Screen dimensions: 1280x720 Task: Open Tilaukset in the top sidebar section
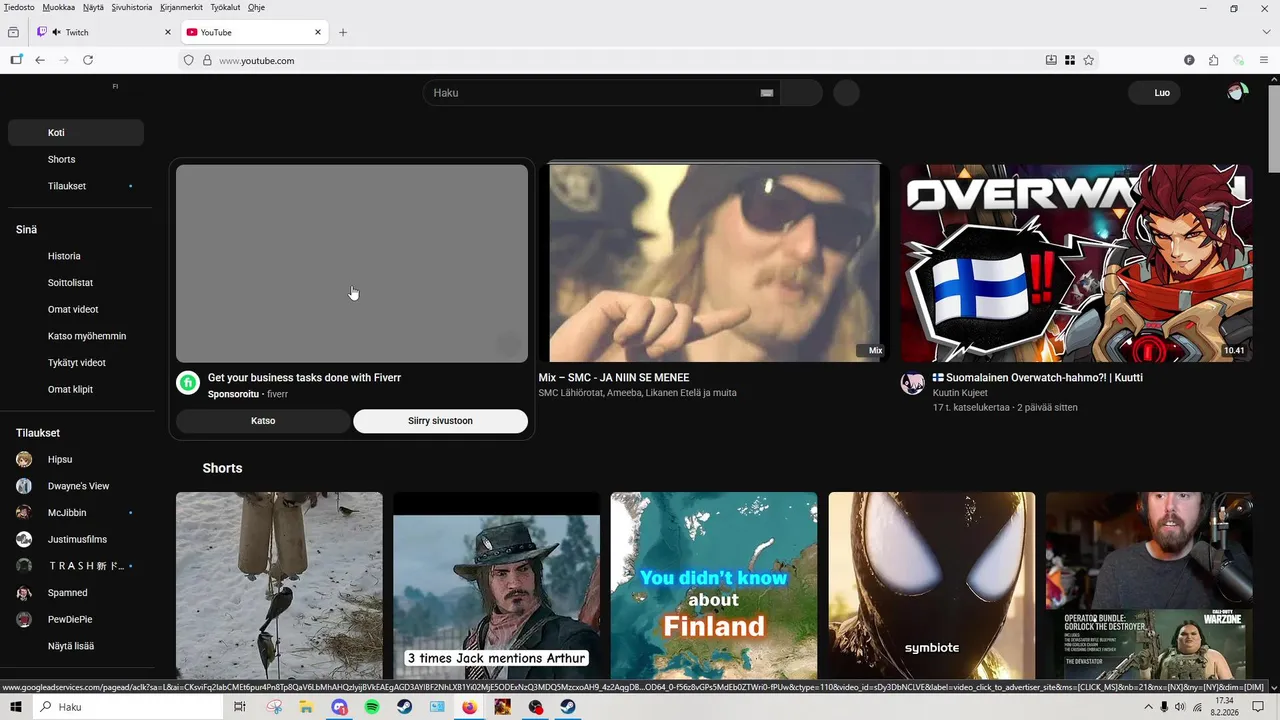click(x=76, y=186)
